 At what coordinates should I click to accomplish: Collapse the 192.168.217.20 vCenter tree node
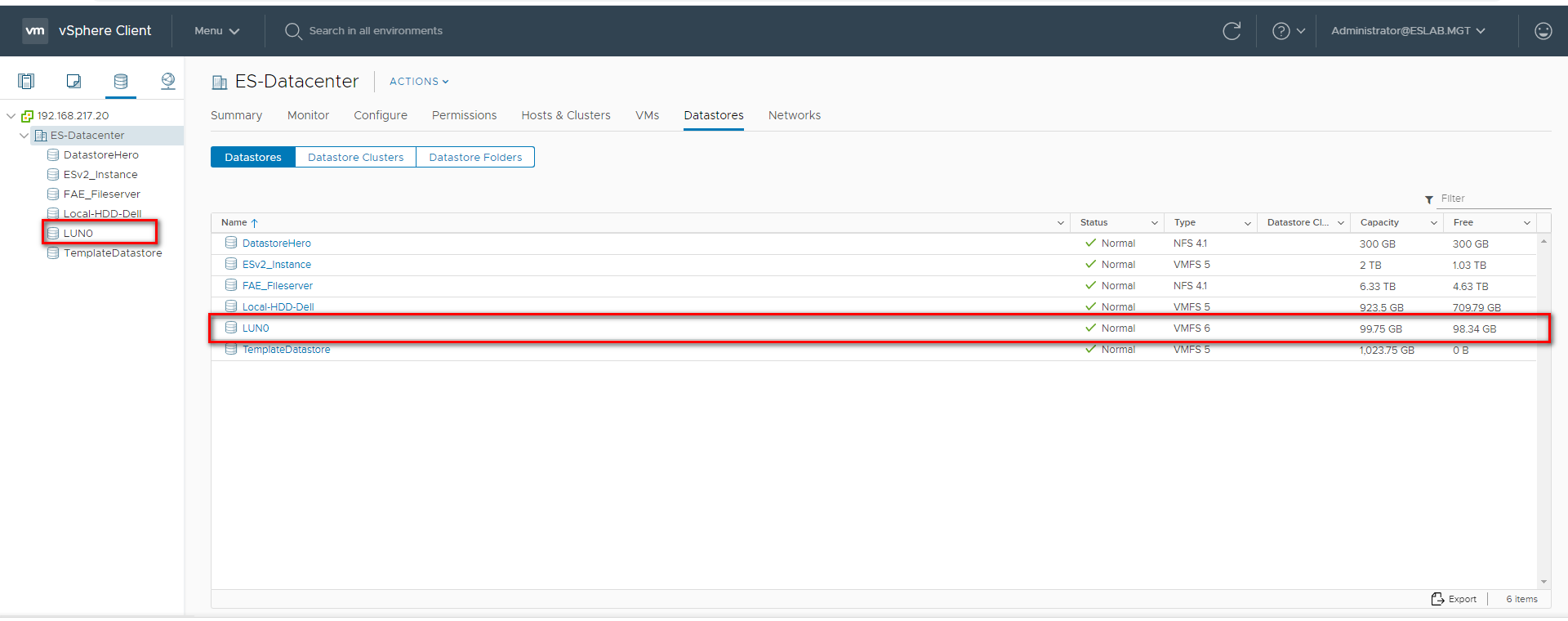(11, 116)
